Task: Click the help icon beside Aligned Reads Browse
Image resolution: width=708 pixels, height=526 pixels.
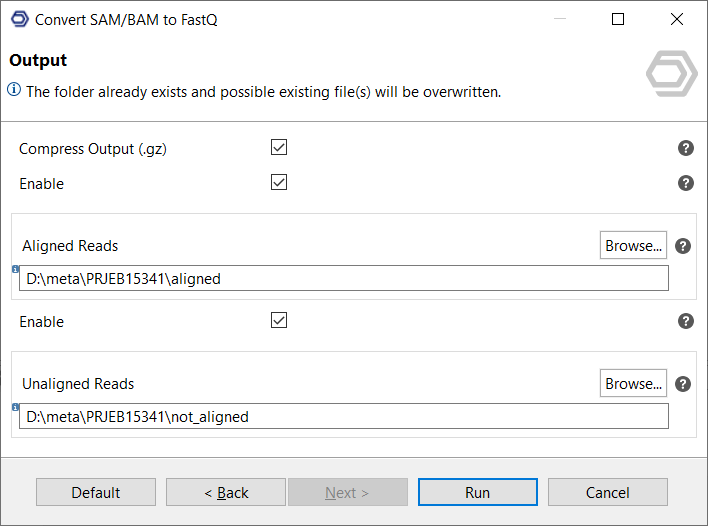Action: pyautogui.click(x=684, y=246)
